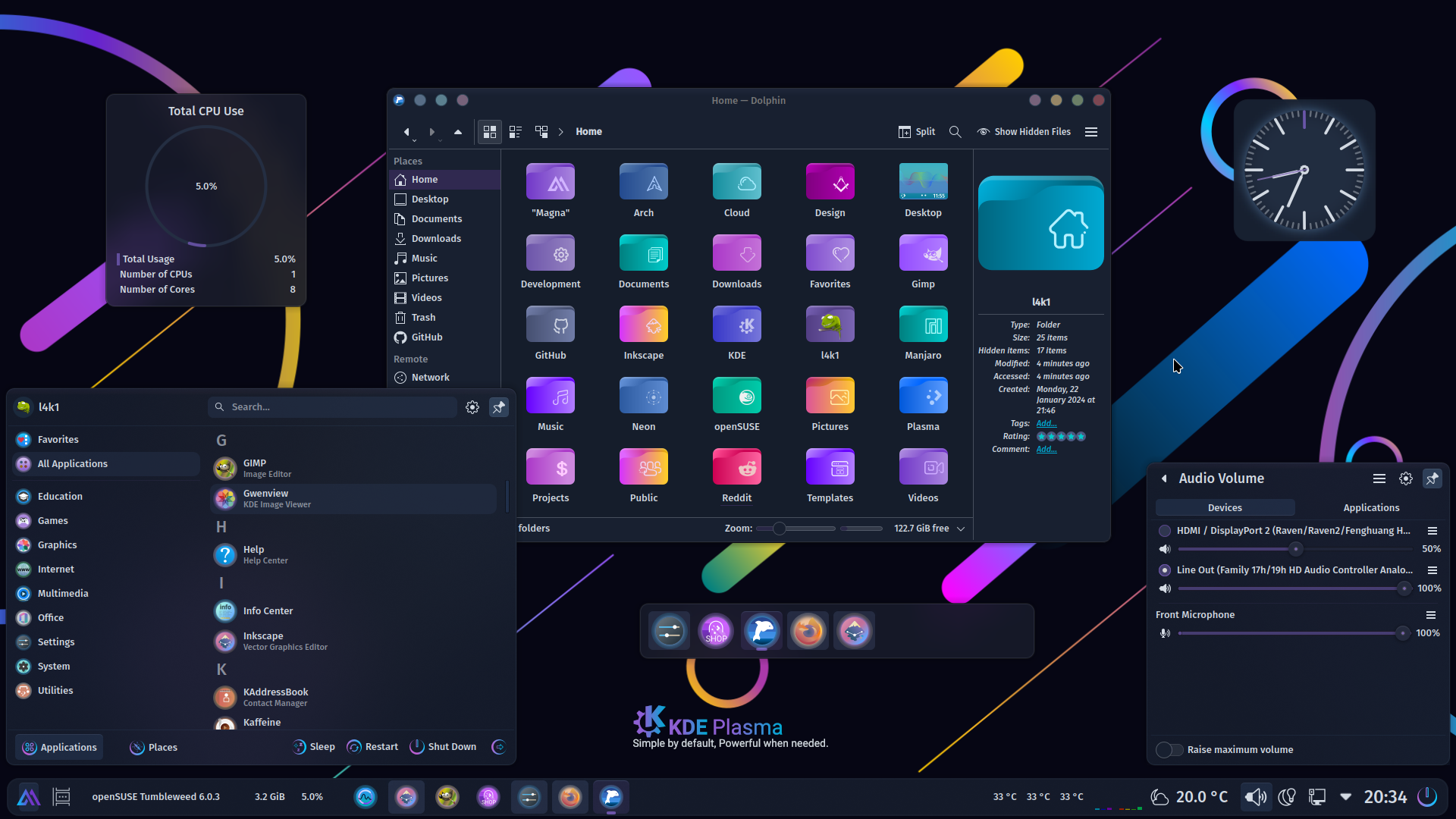The image size is (1456, 819).
Task: Mute the Front Microphone
Action: 1165,633
